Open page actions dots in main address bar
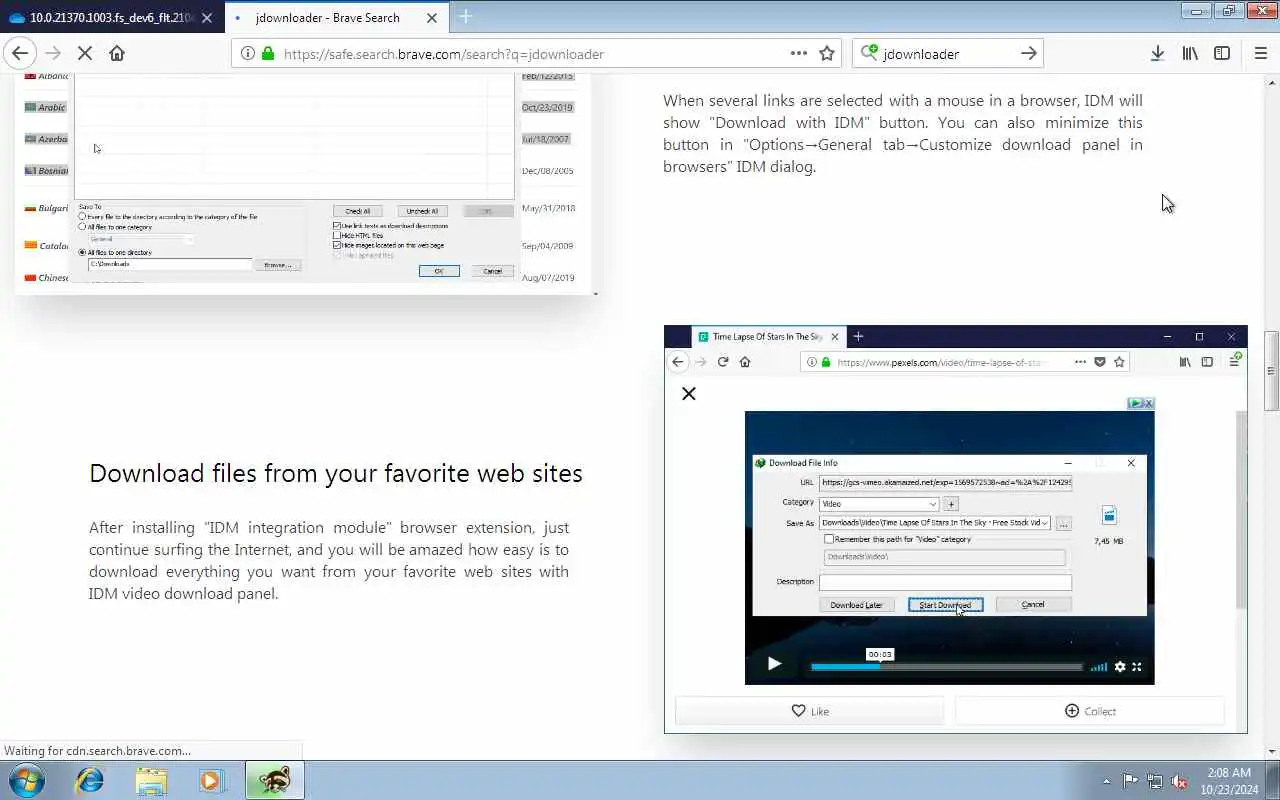 pos(798,54)
